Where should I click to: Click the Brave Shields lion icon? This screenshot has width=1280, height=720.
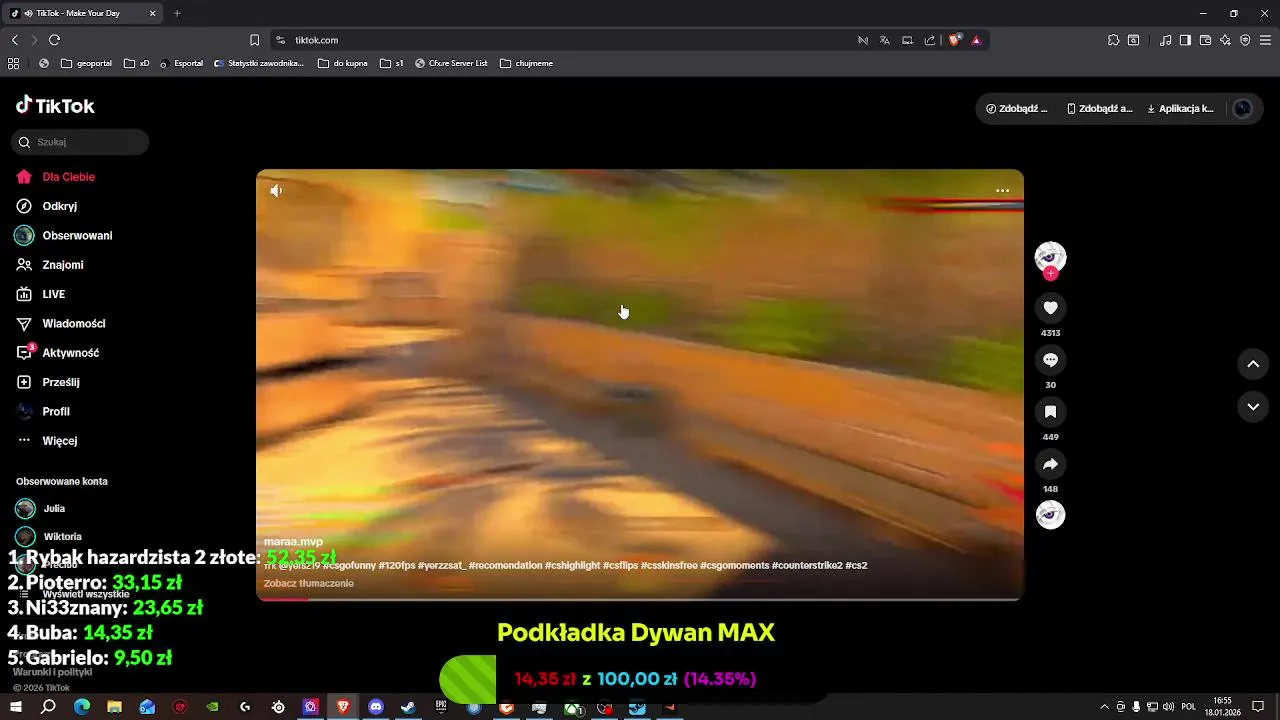(x=955, y=40)
